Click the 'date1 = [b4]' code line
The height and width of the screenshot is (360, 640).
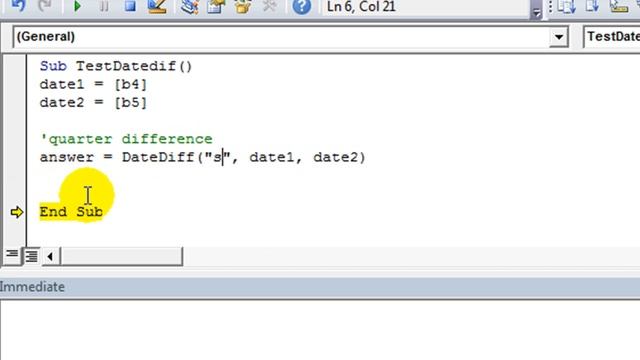click(93, 84)
